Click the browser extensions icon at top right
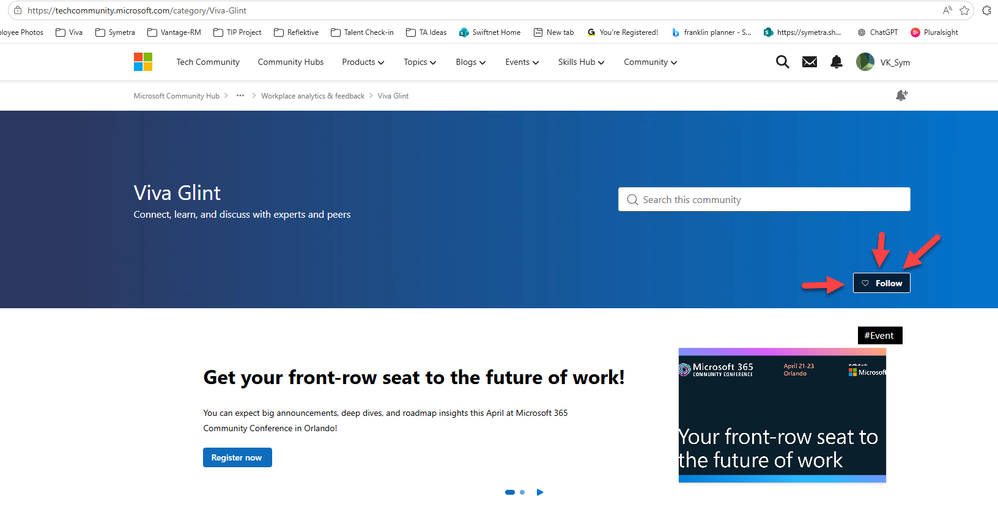The image size is (998, 518). click(987, 10)
